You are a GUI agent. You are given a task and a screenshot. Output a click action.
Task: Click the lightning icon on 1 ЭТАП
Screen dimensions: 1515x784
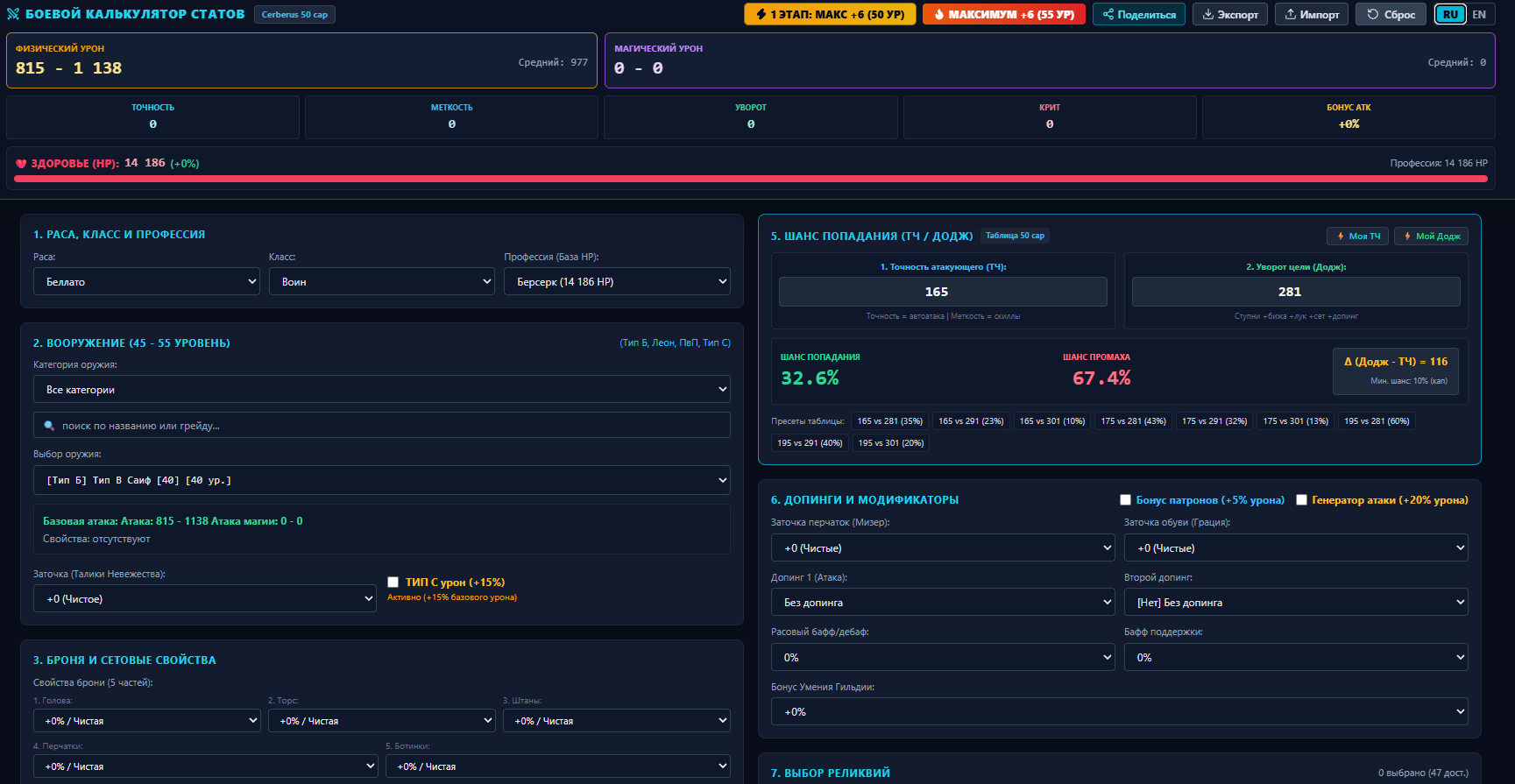tap(761, 14)
